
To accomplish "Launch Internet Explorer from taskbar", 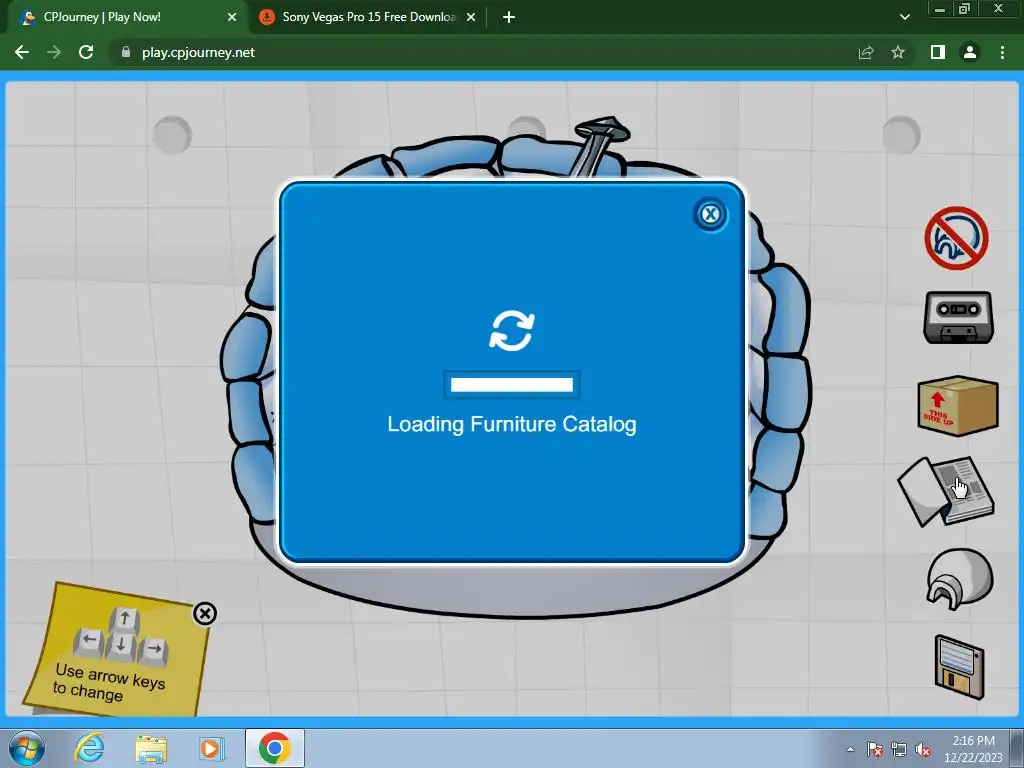I will coord(89,748).
